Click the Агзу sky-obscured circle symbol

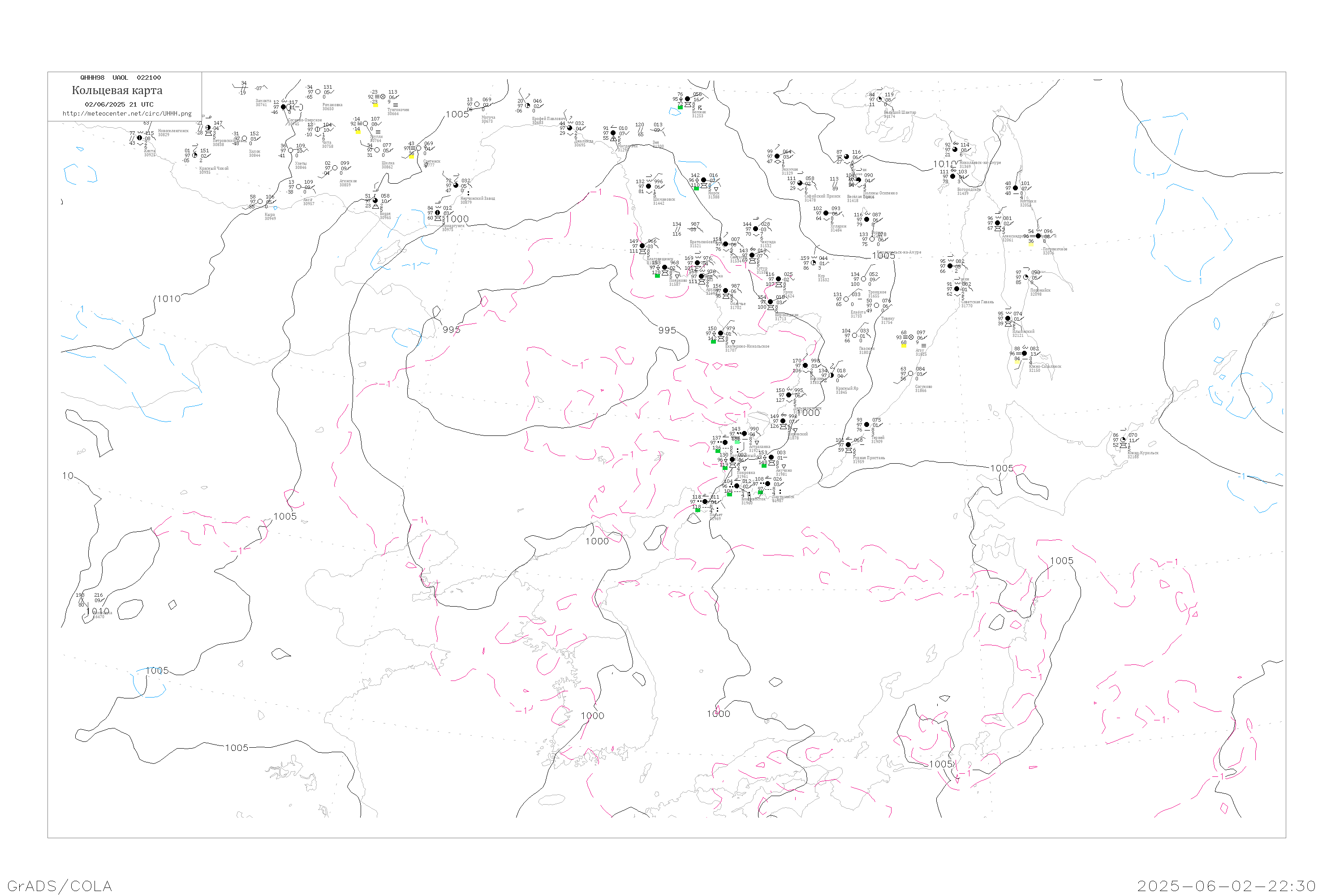911,337
